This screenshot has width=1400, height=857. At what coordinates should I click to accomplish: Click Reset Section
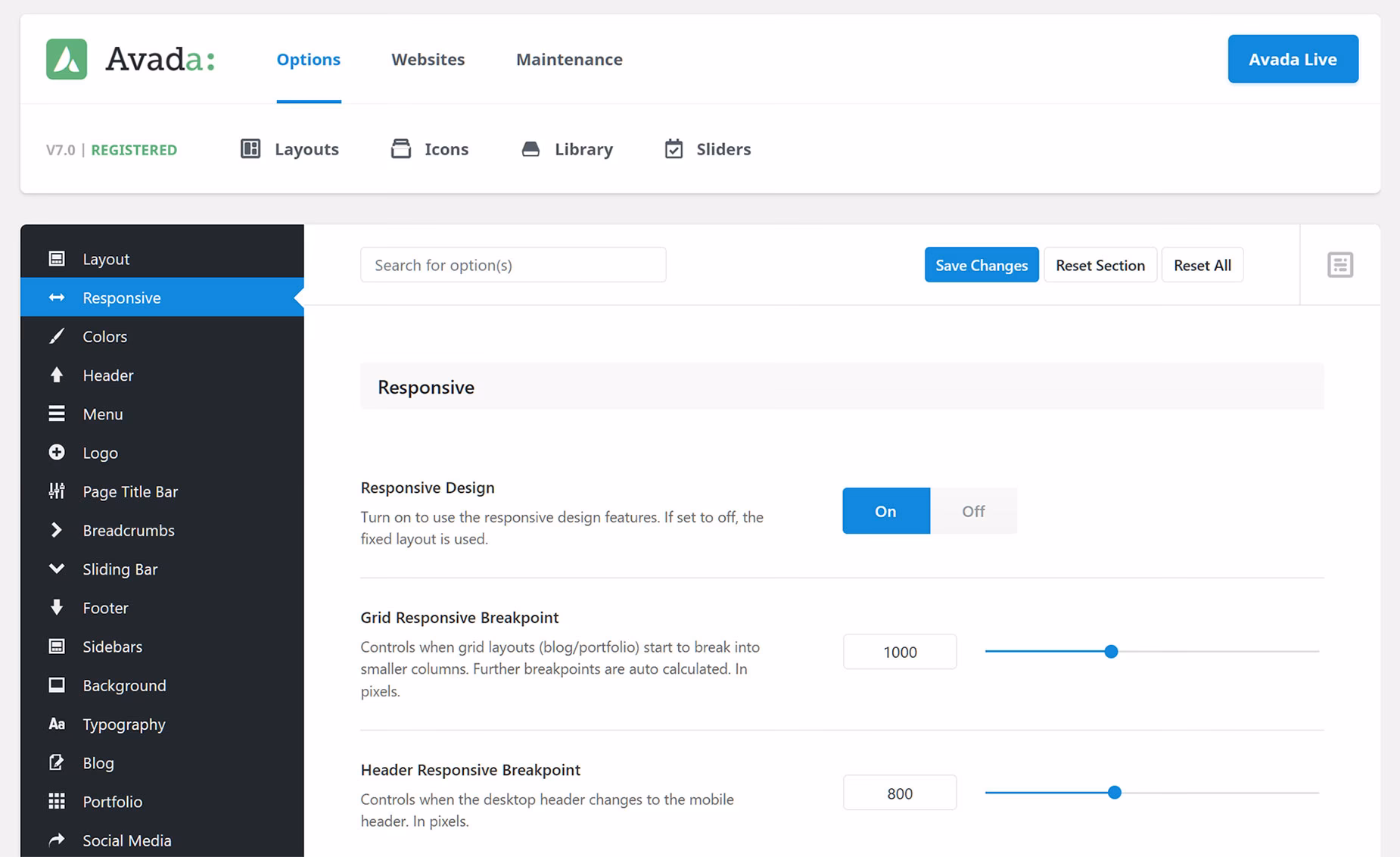1100,265
